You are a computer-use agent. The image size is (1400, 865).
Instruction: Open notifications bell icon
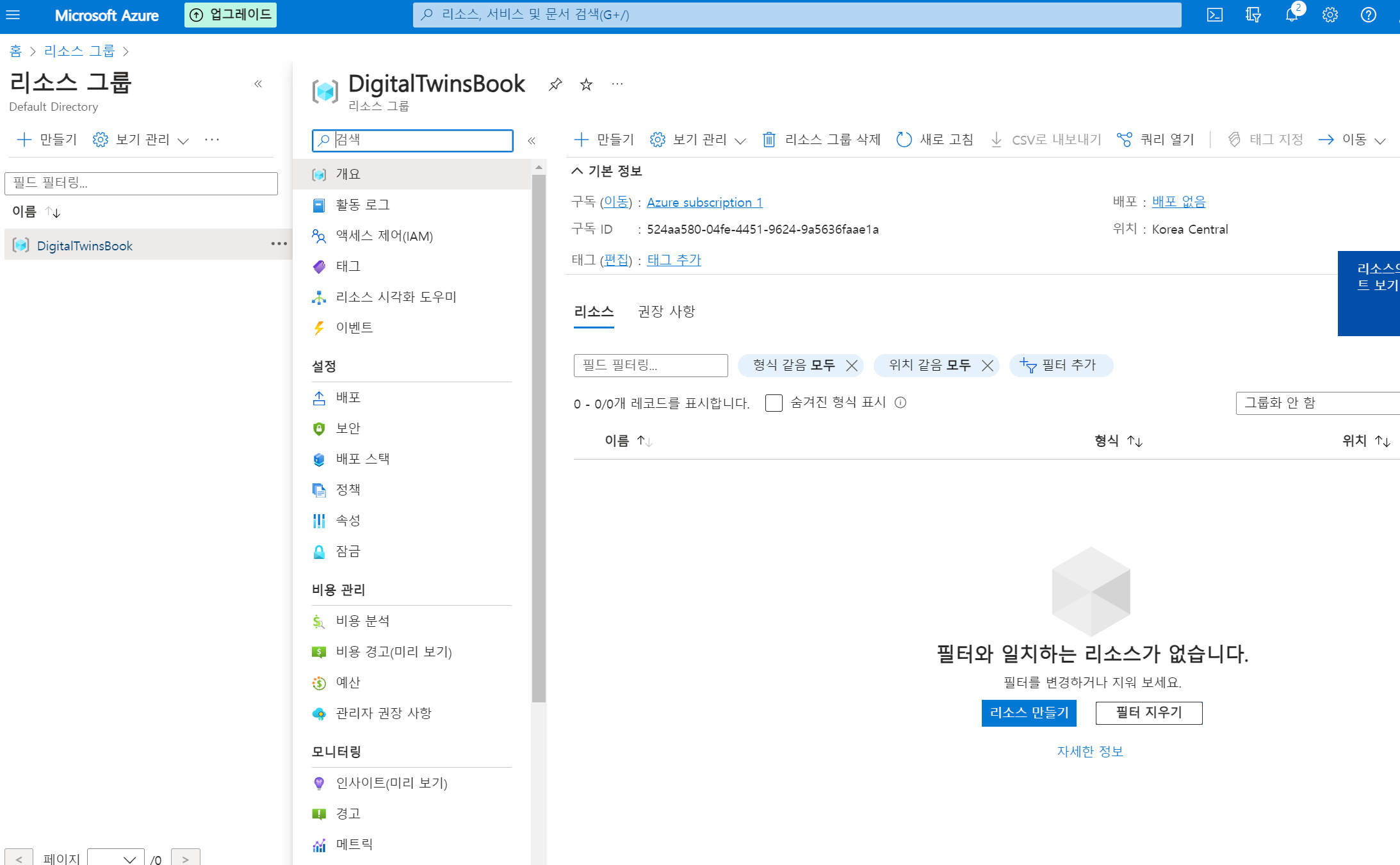[1291, 15]
